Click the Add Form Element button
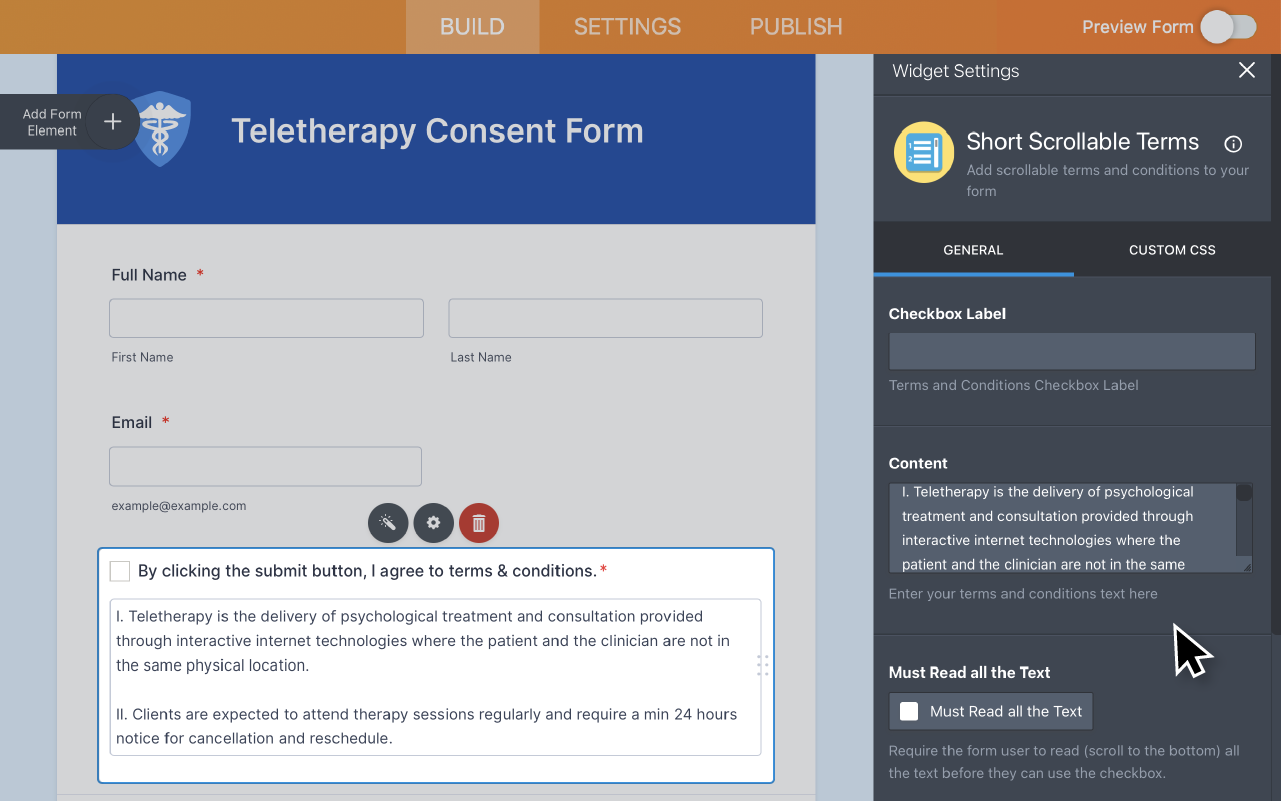Screen dimensions: 1281x801 click(x=50, y=122)
